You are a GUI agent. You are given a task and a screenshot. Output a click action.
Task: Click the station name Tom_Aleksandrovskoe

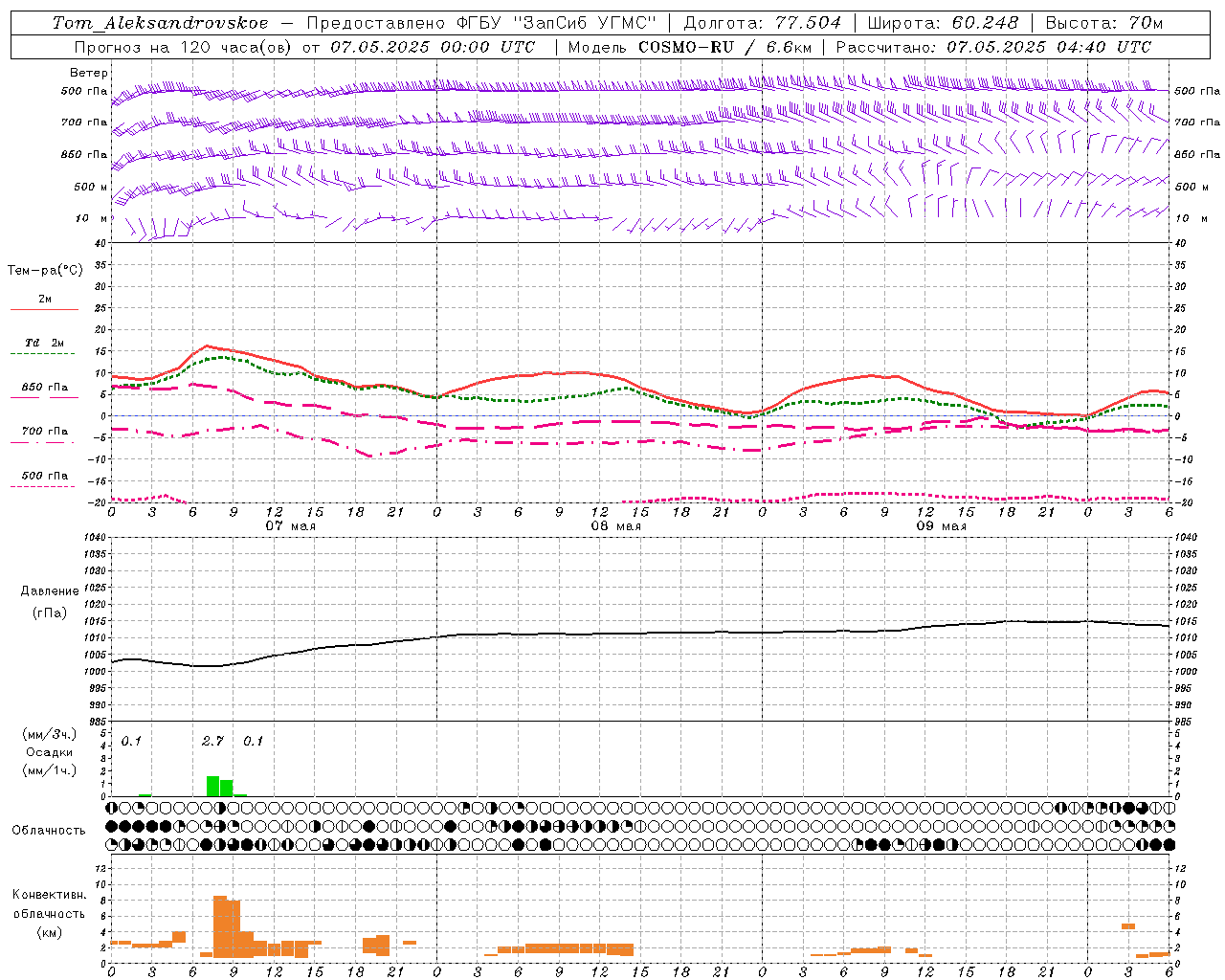point(160,23)
